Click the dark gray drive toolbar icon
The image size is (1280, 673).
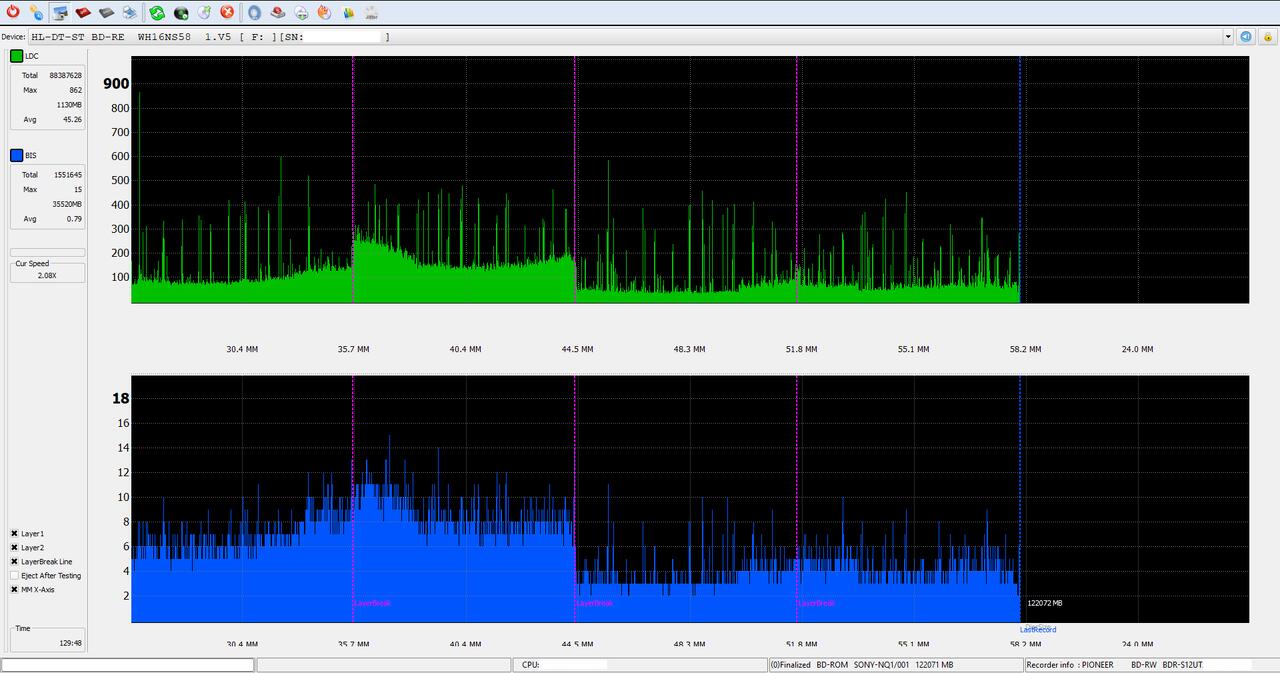click(106, 12)
